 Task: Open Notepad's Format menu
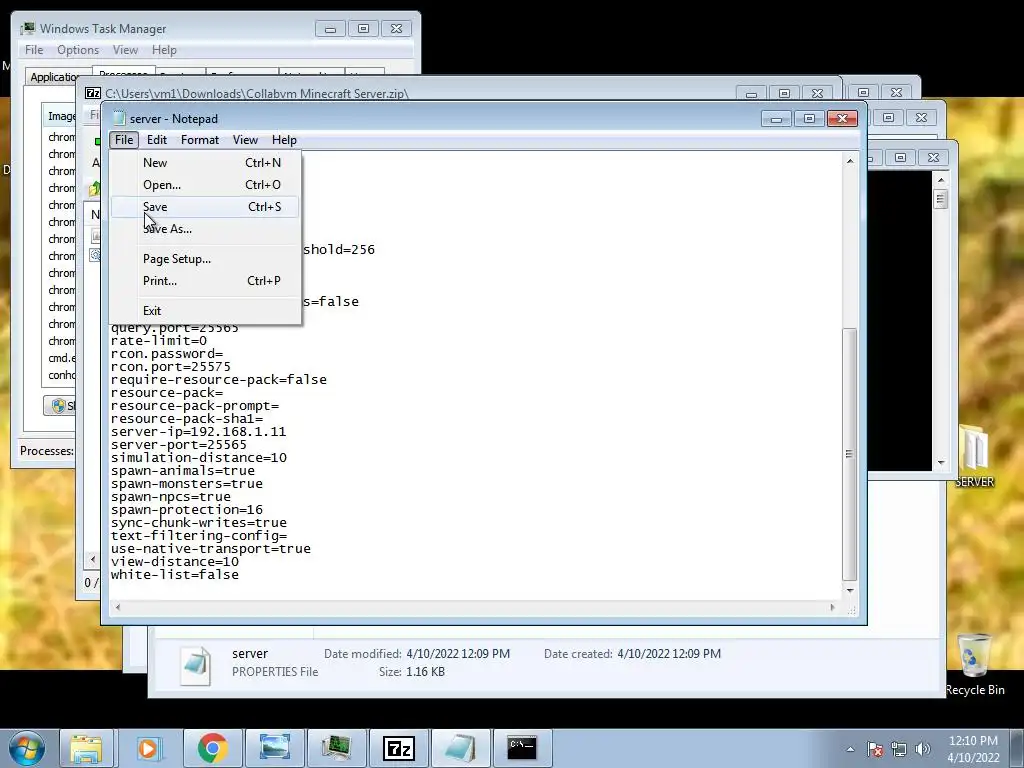tap(200, 140)
